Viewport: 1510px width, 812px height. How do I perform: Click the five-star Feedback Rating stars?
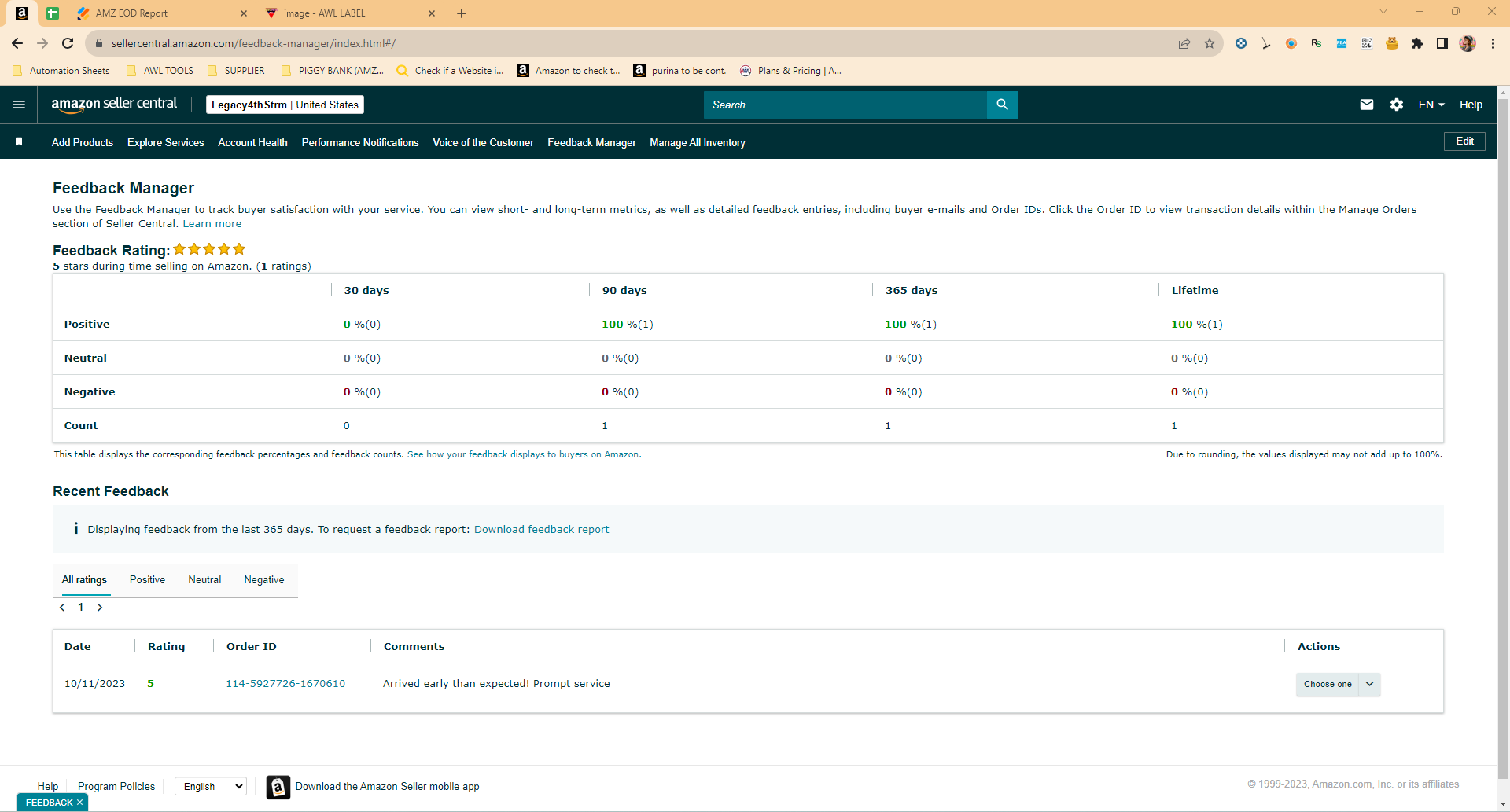[209, 249]
